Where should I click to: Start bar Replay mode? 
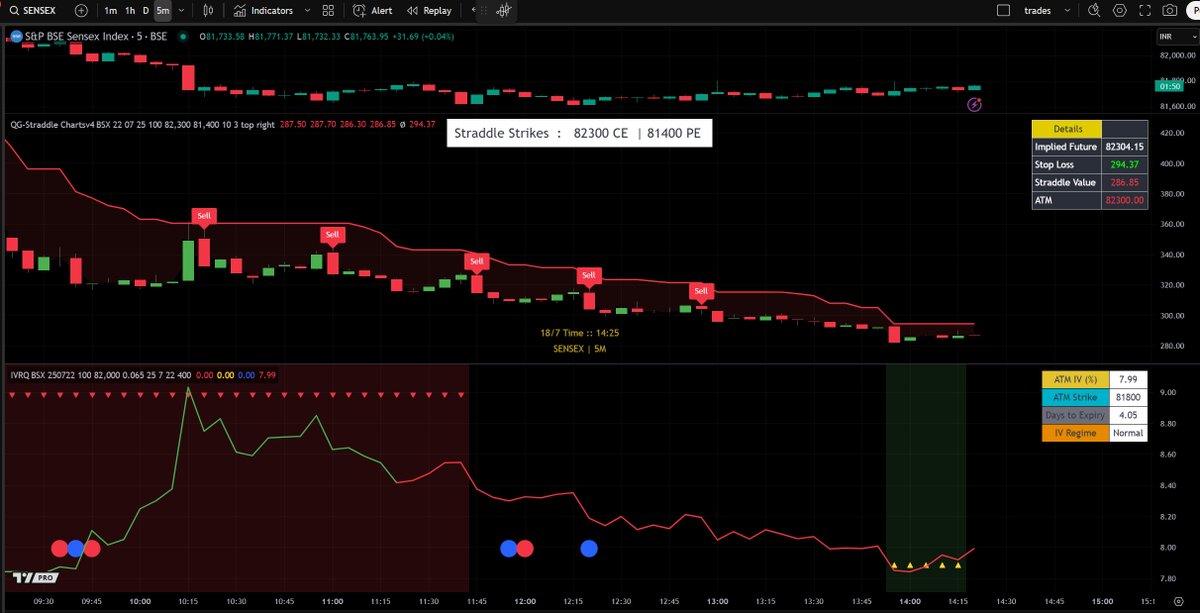click(x=428, y=10)
